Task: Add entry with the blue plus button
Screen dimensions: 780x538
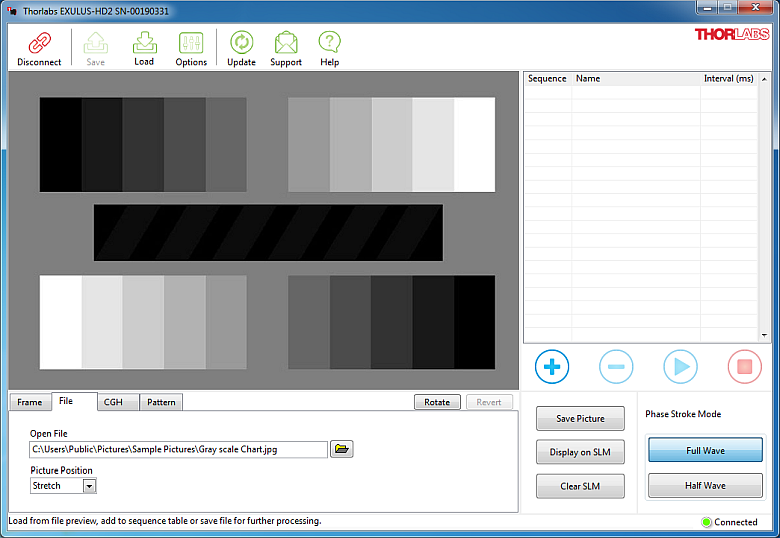Action: (x=552, y=367)
